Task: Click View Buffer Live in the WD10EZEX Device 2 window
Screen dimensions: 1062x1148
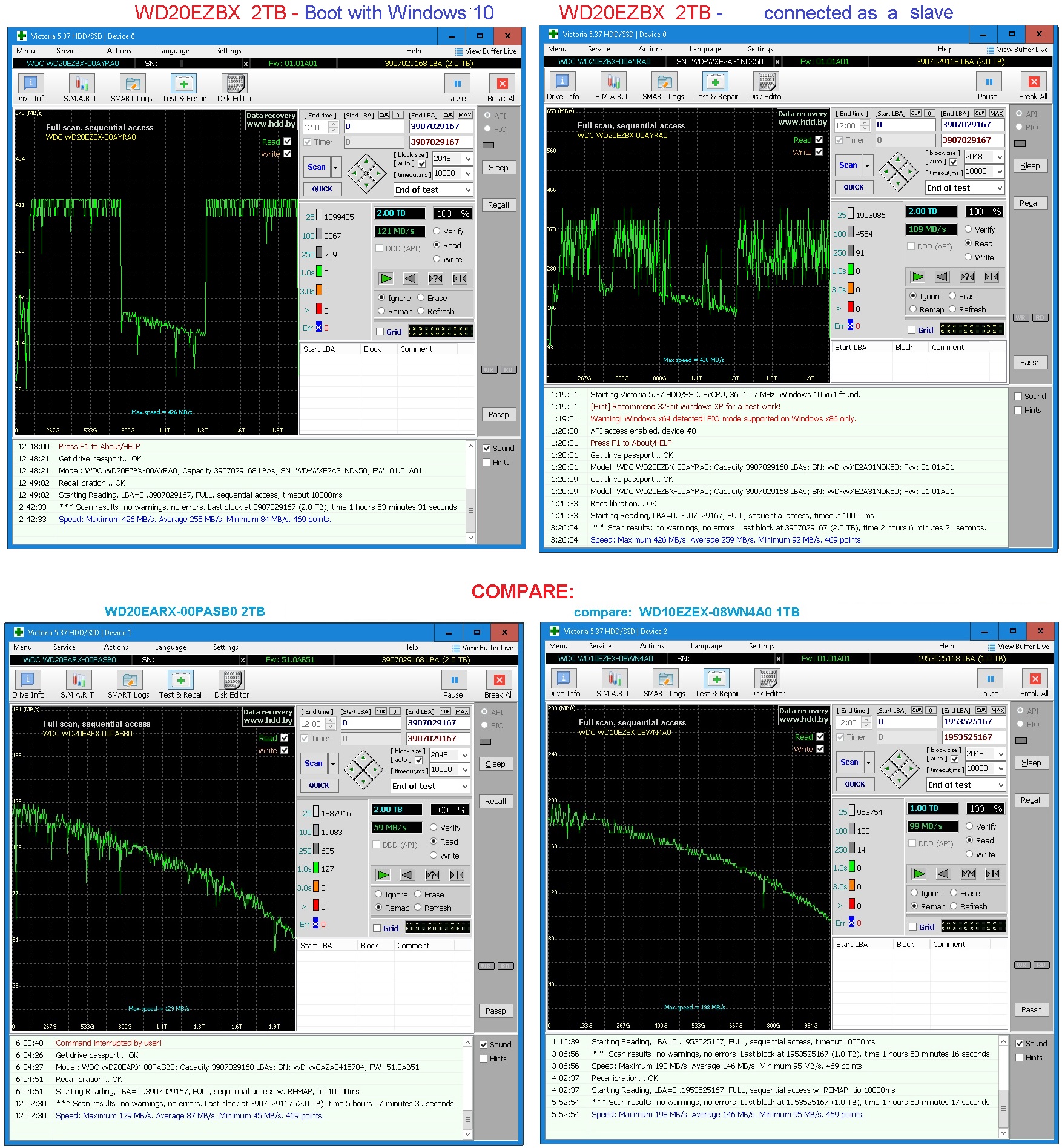Action: tap(1018, 647)
